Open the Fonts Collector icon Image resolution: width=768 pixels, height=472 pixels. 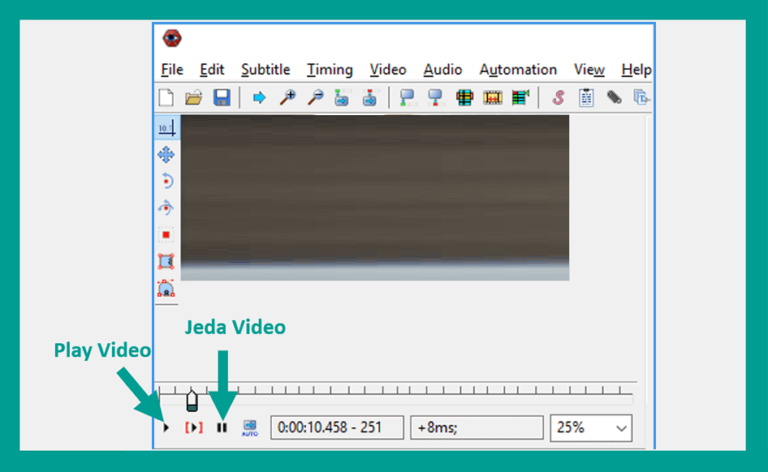click(x=642, y=97)
